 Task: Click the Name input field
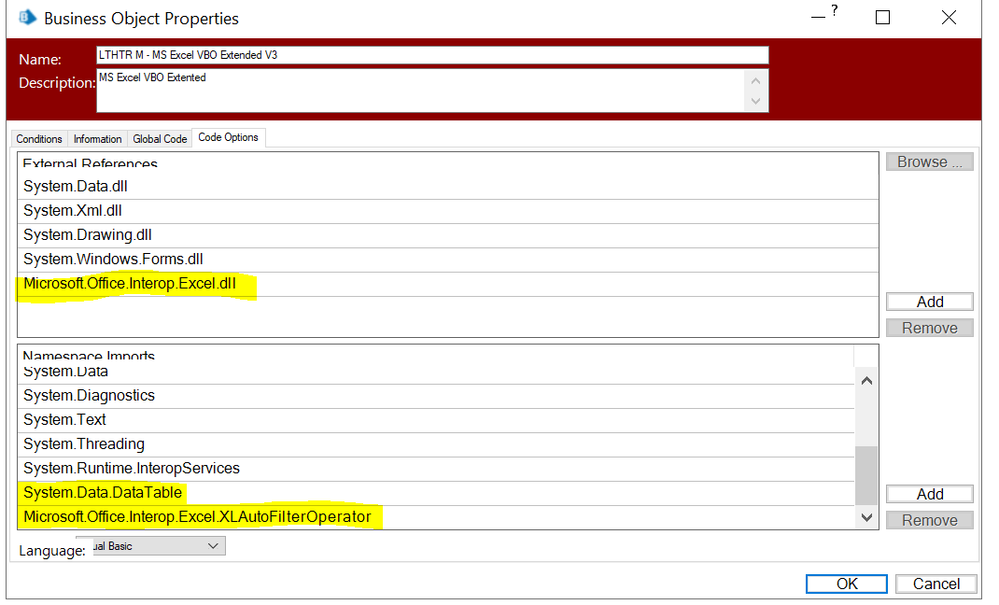point(432,55)
